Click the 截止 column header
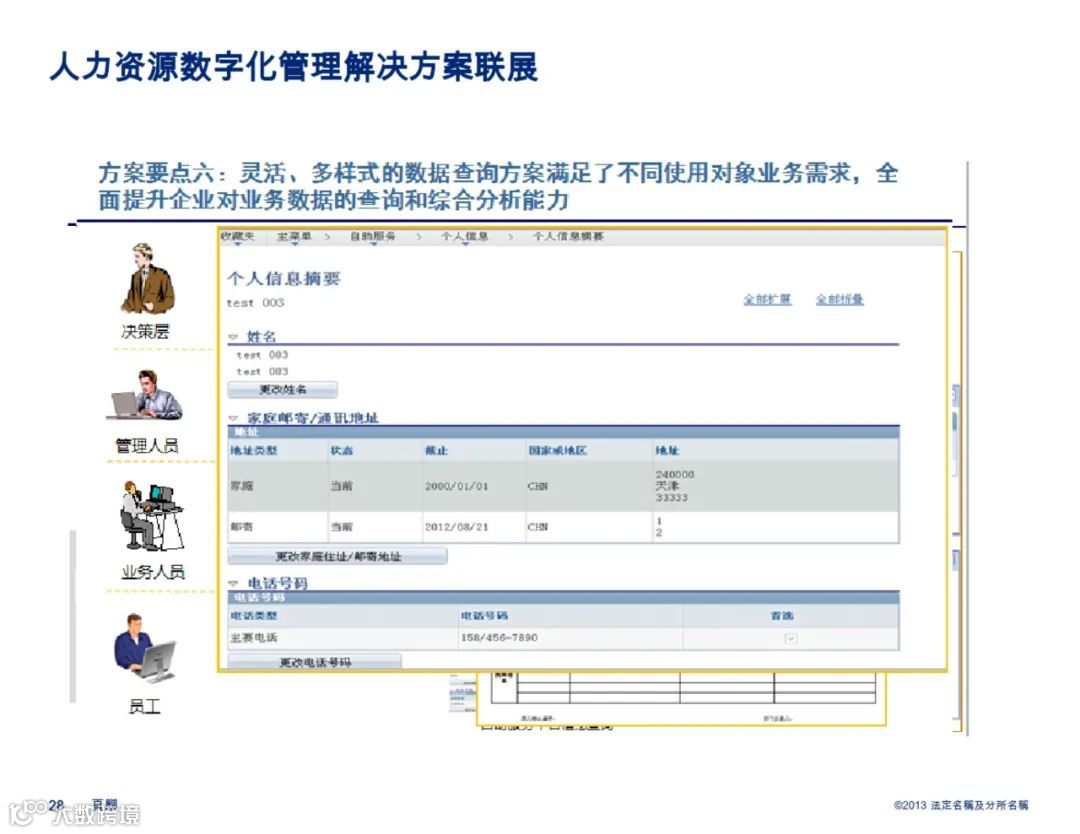 [x=436, y=450]
